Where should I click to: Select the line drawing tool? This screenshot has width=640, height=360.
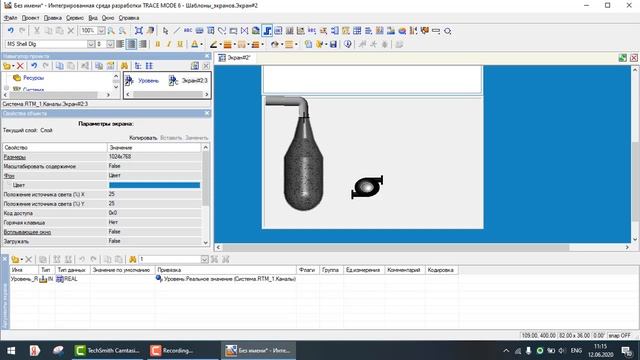tap(176, 31)
